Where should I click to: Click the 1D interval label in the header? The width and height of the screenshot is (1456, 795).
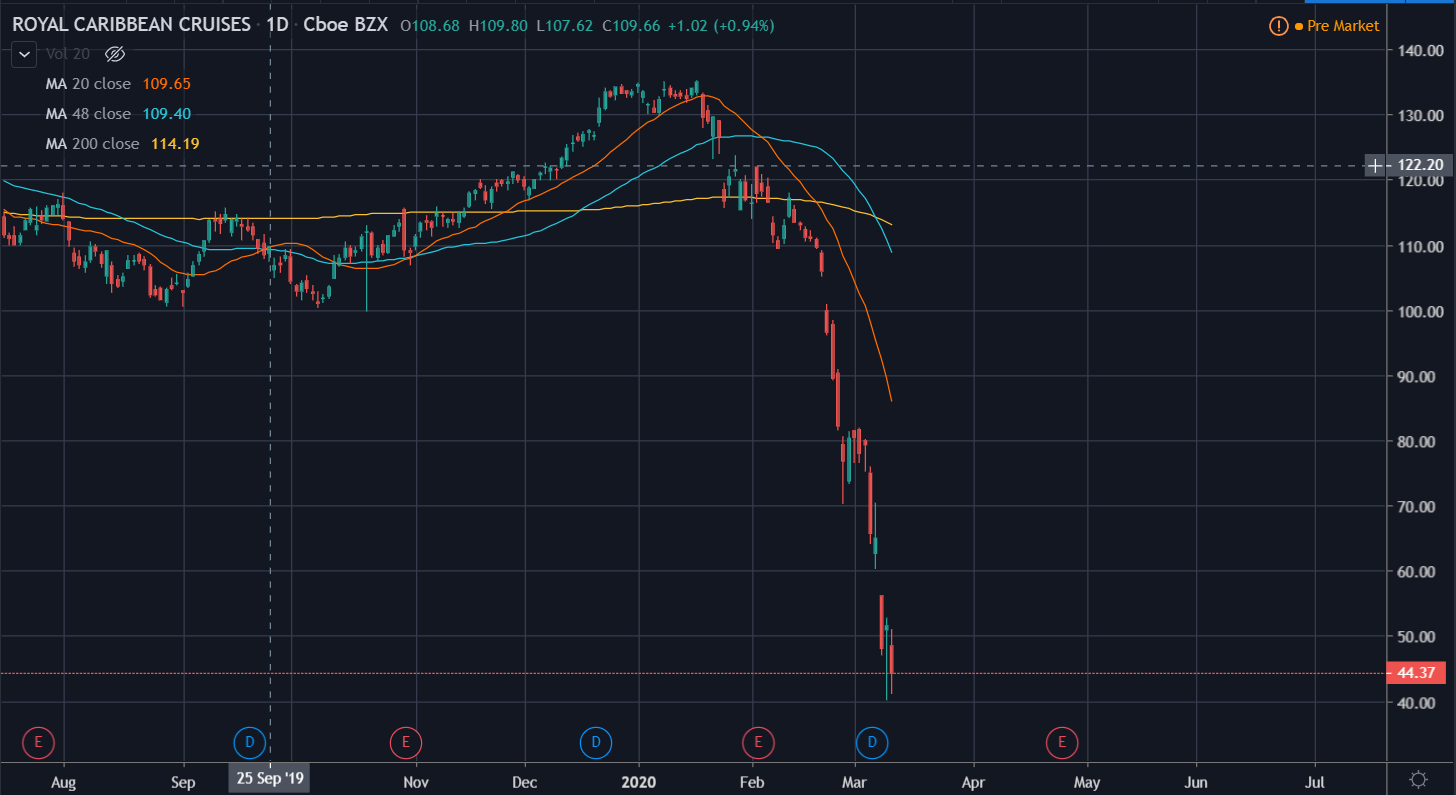(x=278, y=25)
